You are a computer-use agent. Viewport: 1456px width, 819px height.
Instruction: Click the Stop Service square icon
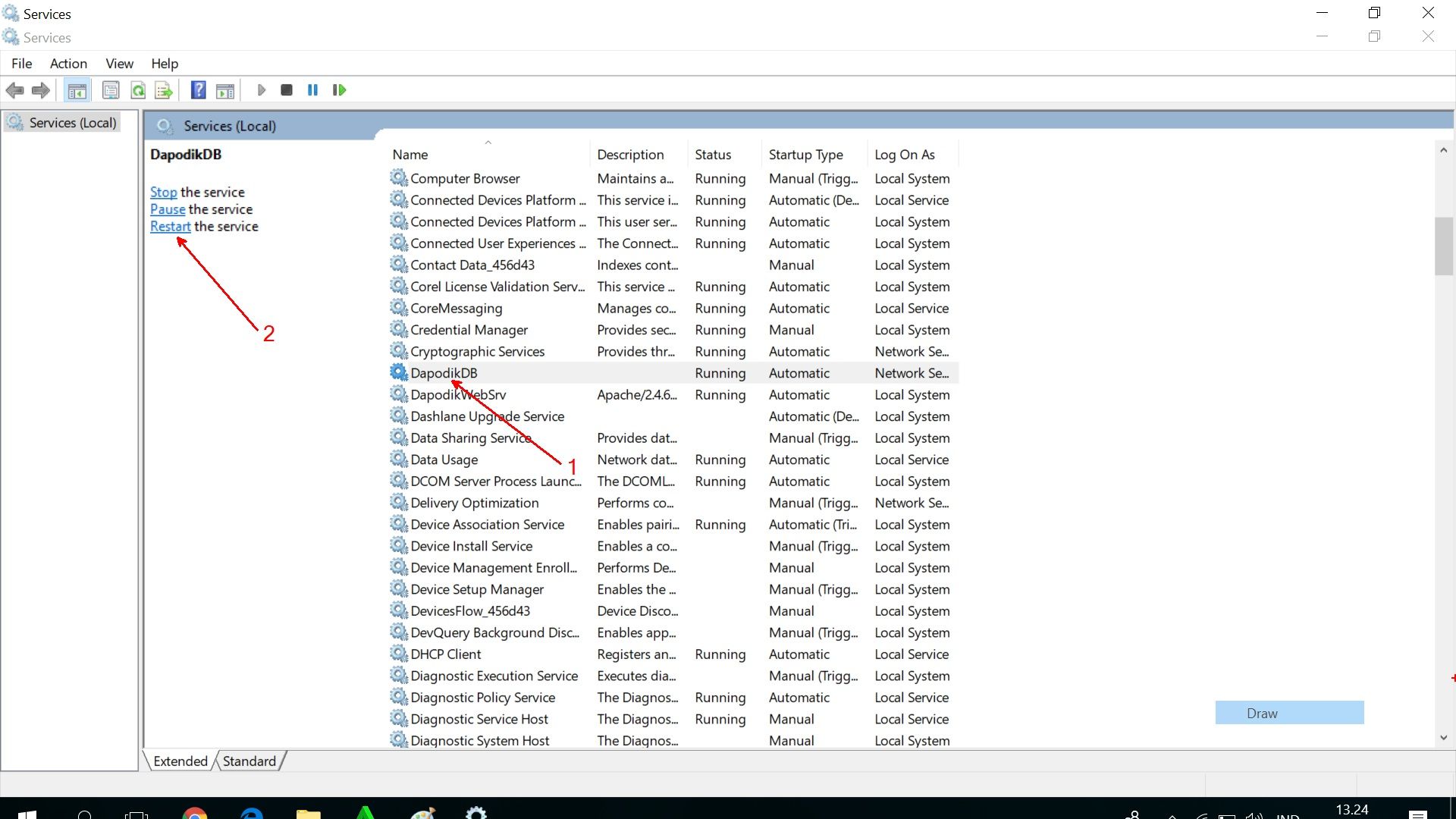[287, 90]
